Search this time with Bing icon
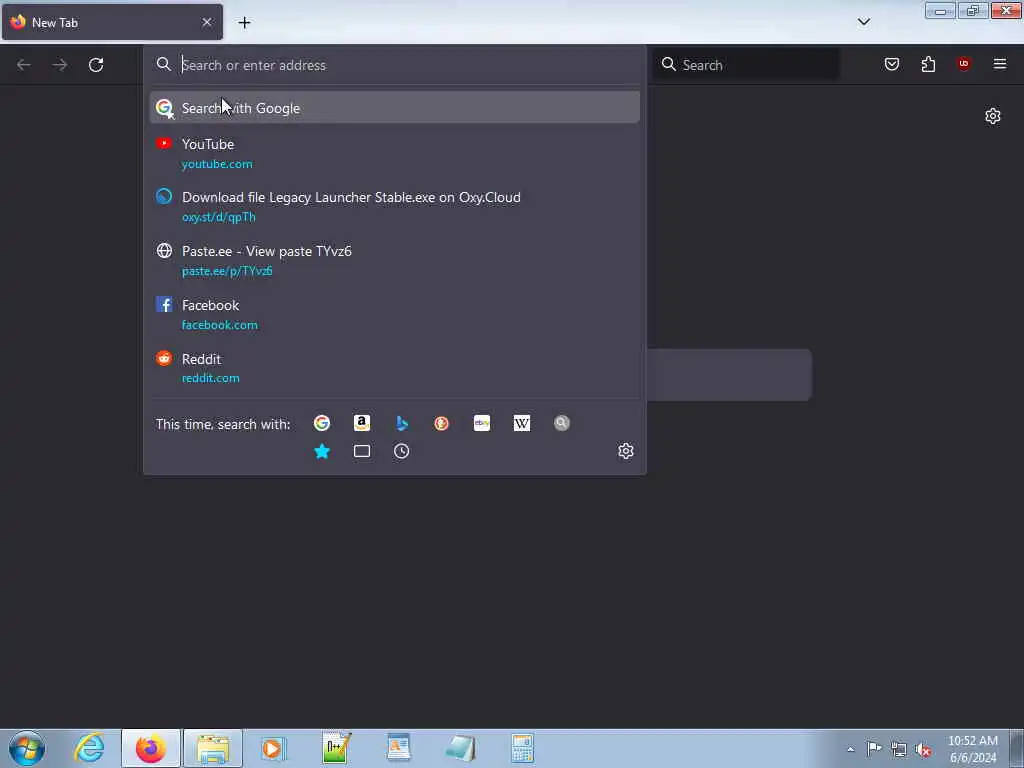This screenshot has height=768, width=1024. 402,423
